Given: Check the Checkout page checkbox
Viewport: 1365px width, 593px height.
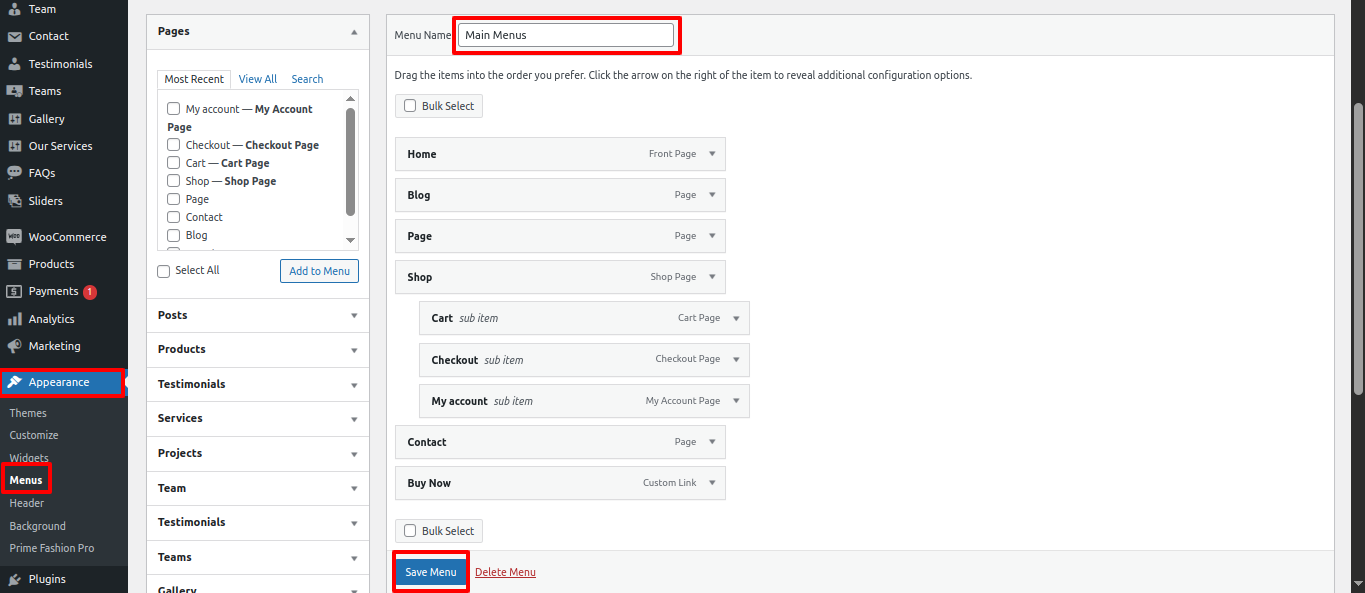Looking at the screenshot, I should click(174, 145).
